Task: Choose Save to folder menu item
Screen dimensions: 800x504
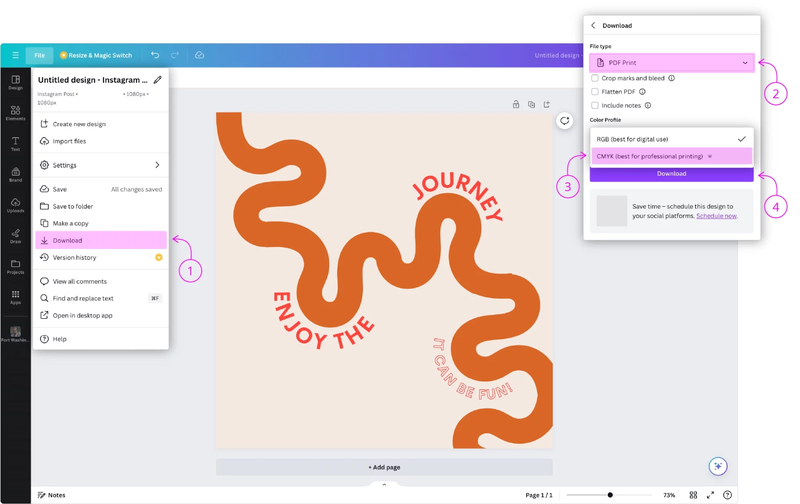Action: tap(101, 206)
